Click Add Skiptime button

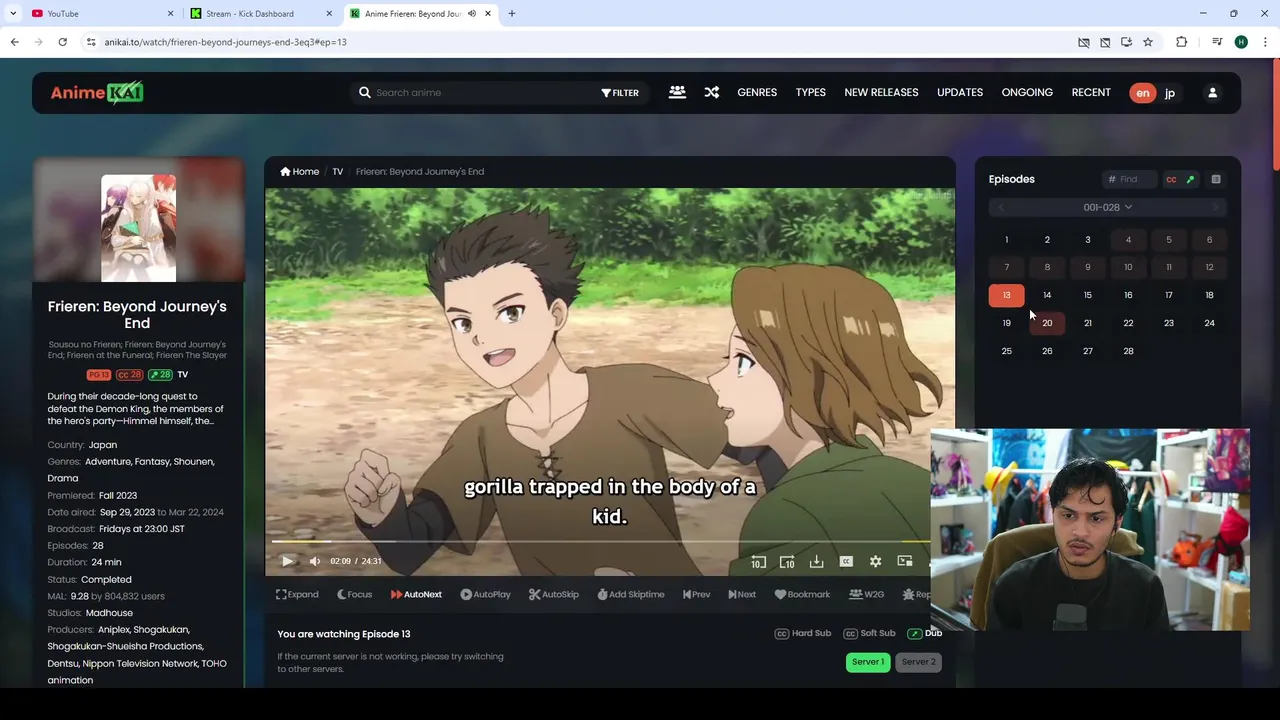click(x=631, y=594)
